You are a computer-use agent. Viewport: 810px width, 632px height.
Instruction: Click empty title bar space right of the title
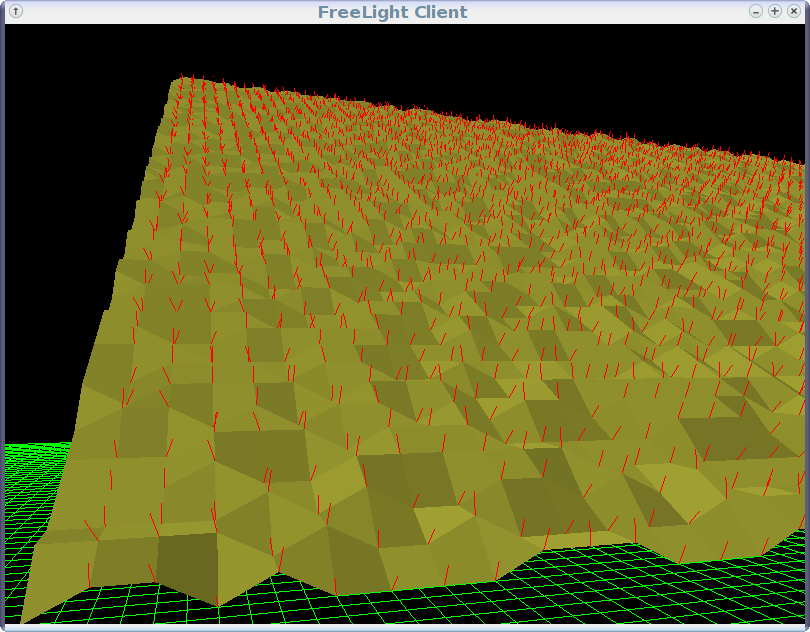click(x=610, y=12)
